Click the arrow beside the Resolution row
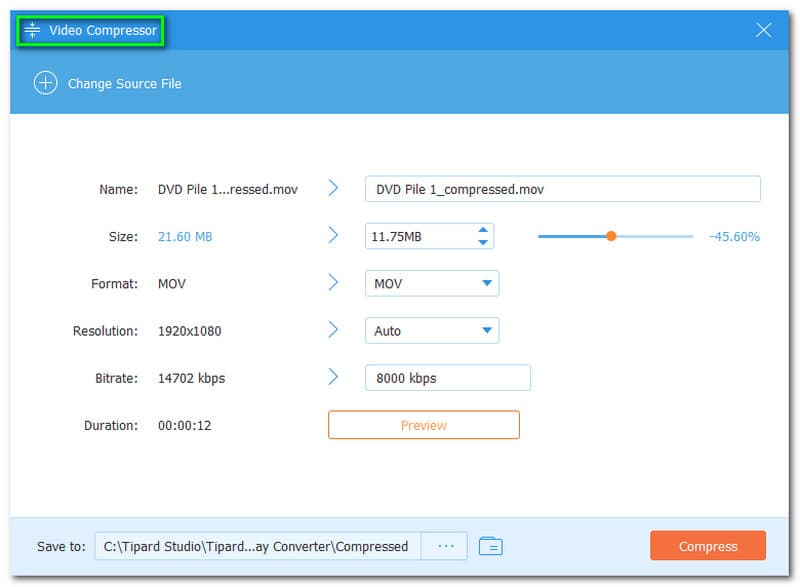The image size is (800, 587). click(x=334, y=330)
